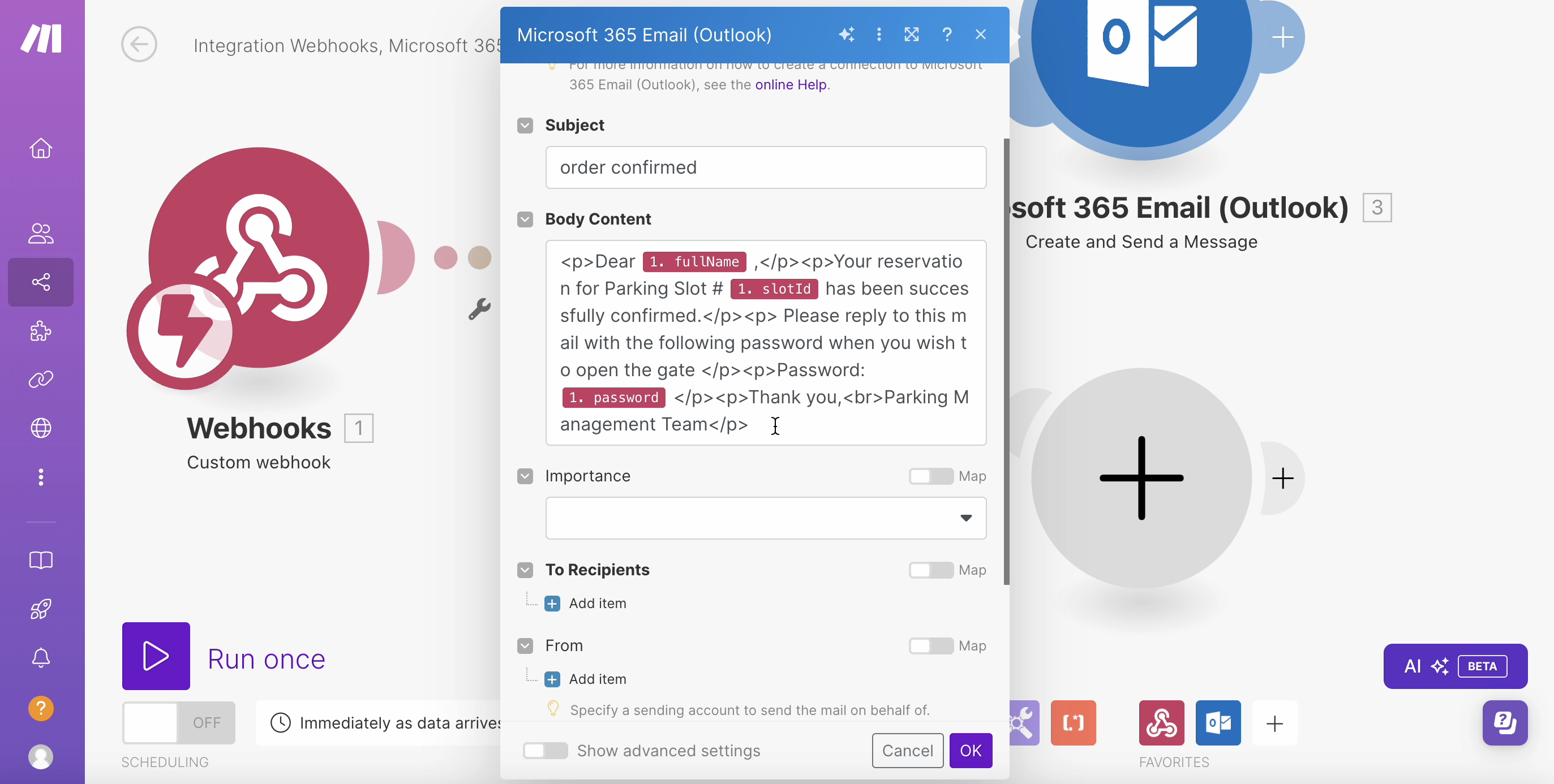Screen dimensions: 1554x784
Task: Open the user profile avatar
Action: pos(40,757)
